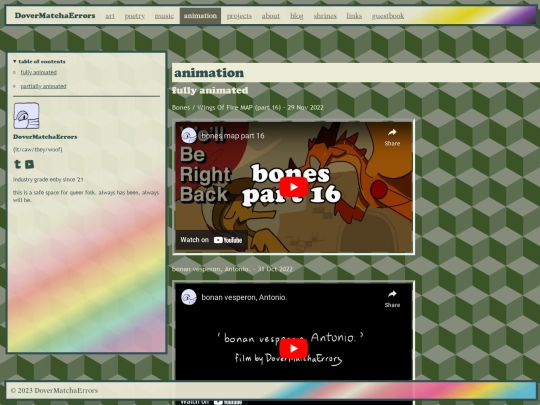Open channel avatar on bonan vesperon video

(x=189, y=297)
